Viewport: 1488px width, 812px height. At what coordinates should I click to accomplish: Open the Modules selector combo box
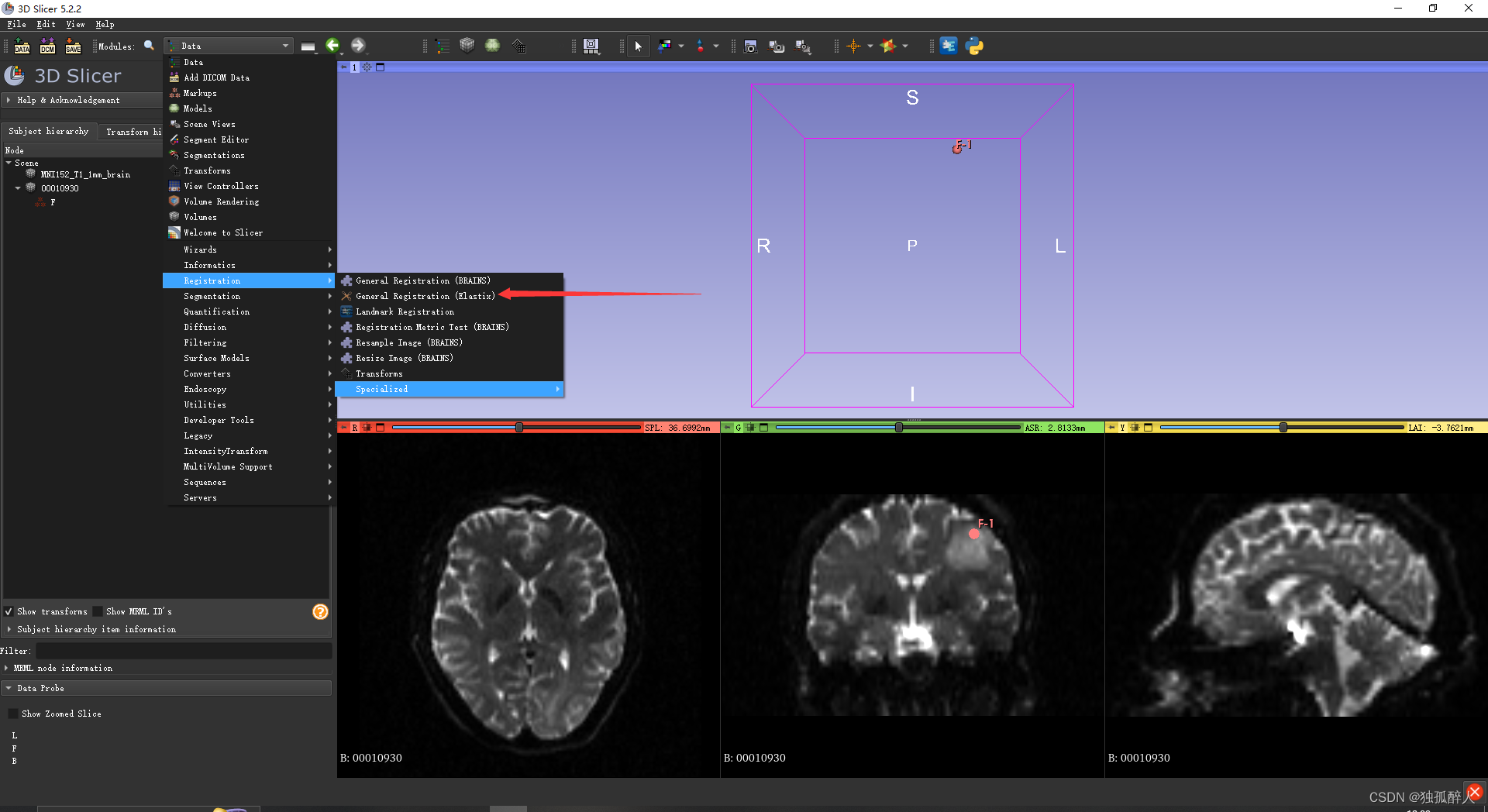[229, 46]
